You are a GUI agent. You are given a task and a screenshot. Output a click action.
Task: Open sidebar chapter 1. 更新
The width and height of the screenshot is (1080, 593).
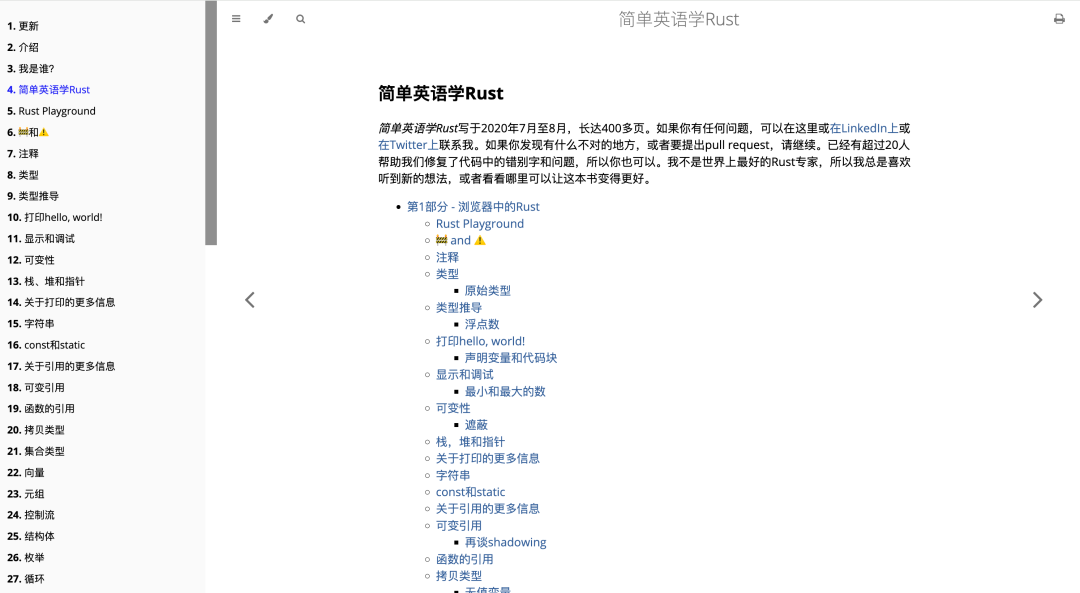click(23, 26)
